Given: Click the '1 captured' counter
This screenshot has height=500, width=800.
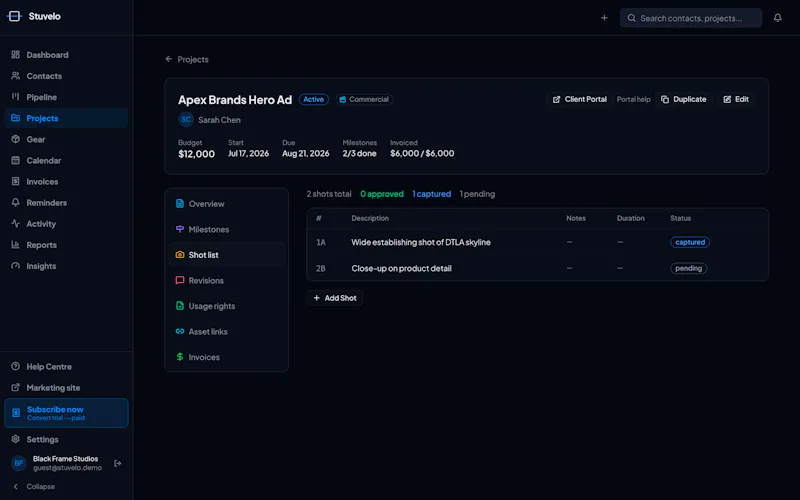Looking at the screenshot, I should 432,194.
